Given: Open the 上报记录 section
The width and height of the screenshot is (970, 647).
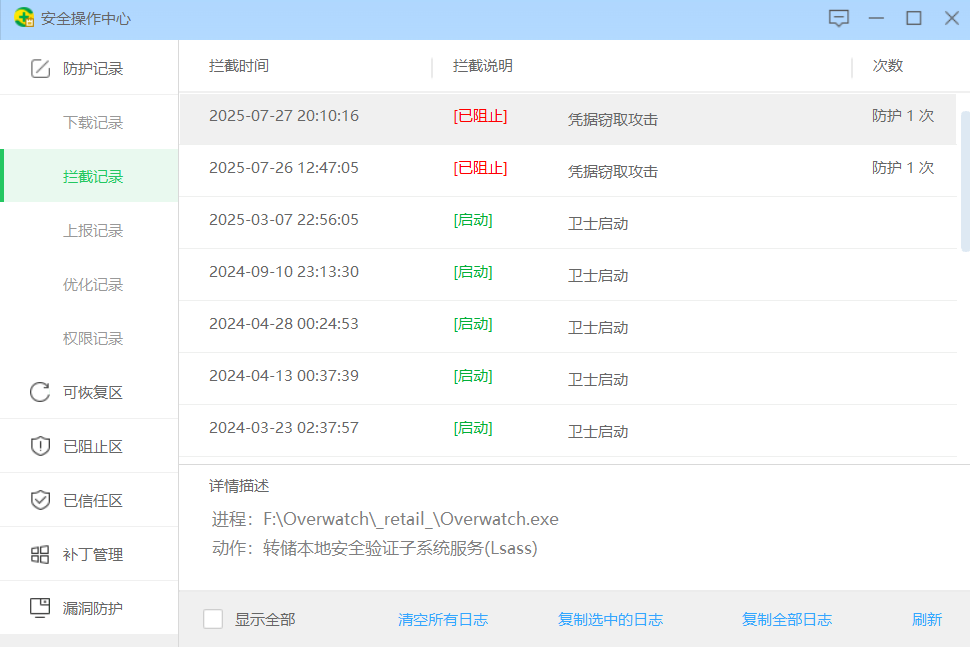Looking at the screenshot, I should 93,231.
